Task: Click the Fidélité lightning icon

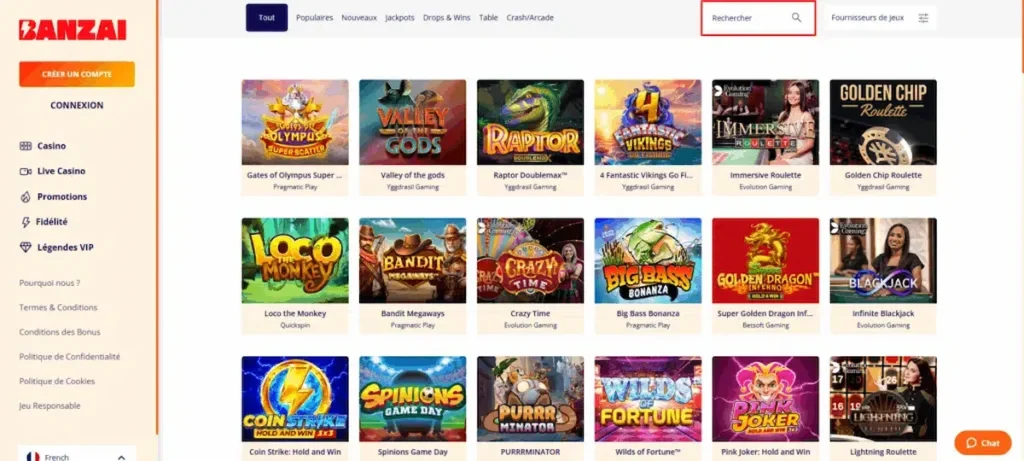Action: click(x=25, y=222)
